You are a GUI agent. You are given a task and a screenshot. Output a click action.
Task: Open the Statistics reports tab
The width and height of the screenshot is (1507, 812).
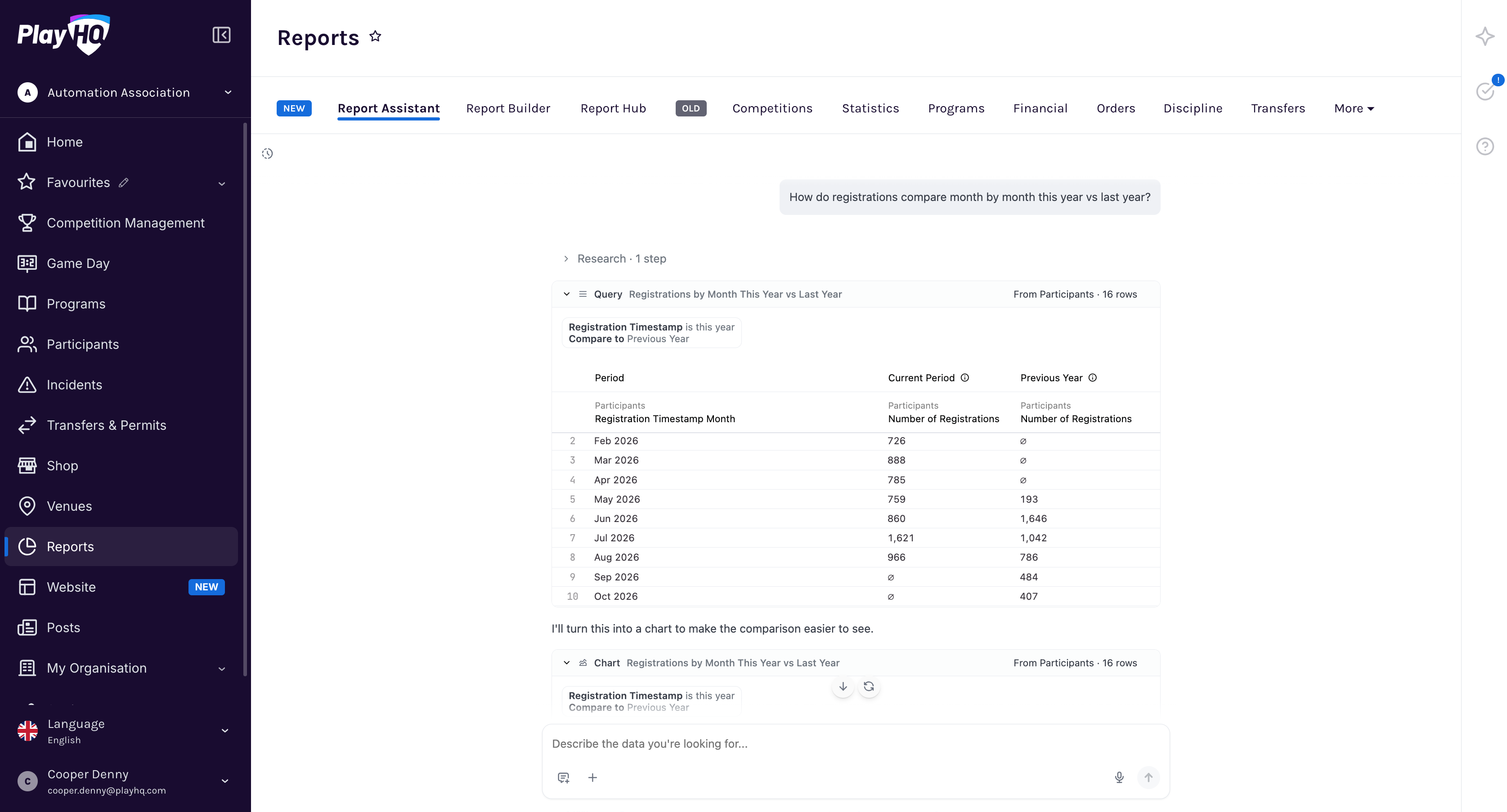pyautogui.click(x=870, y=109)
